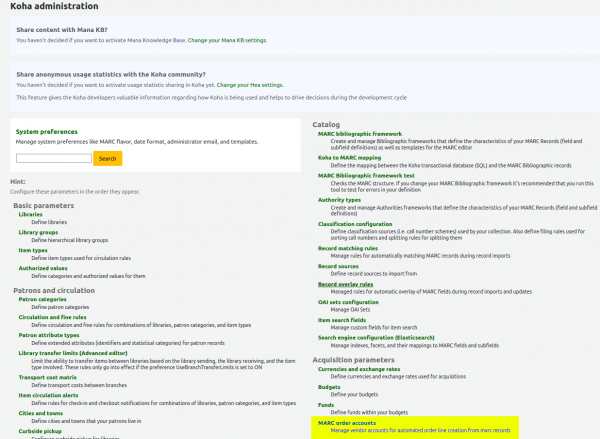Open Circulation and fine rules
The width and height of the screenshot is (600, 439).
pyautogui.click(x=52, y=317)
